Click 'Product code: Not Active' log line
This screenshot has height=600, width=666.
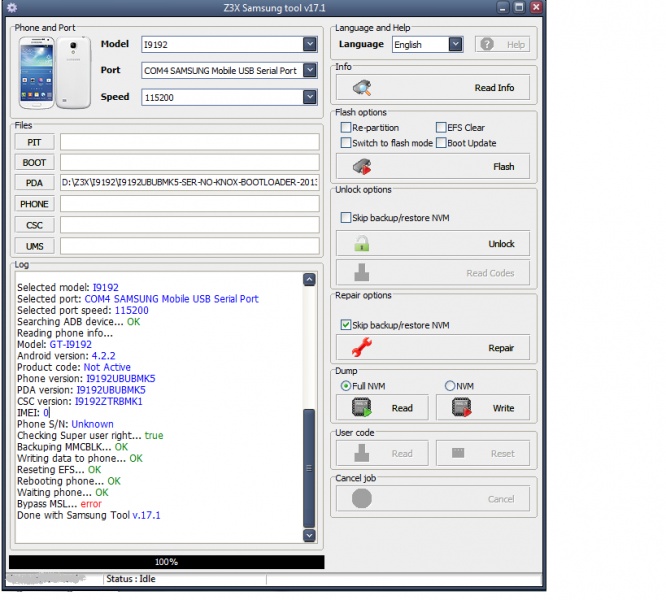point(74,367)
